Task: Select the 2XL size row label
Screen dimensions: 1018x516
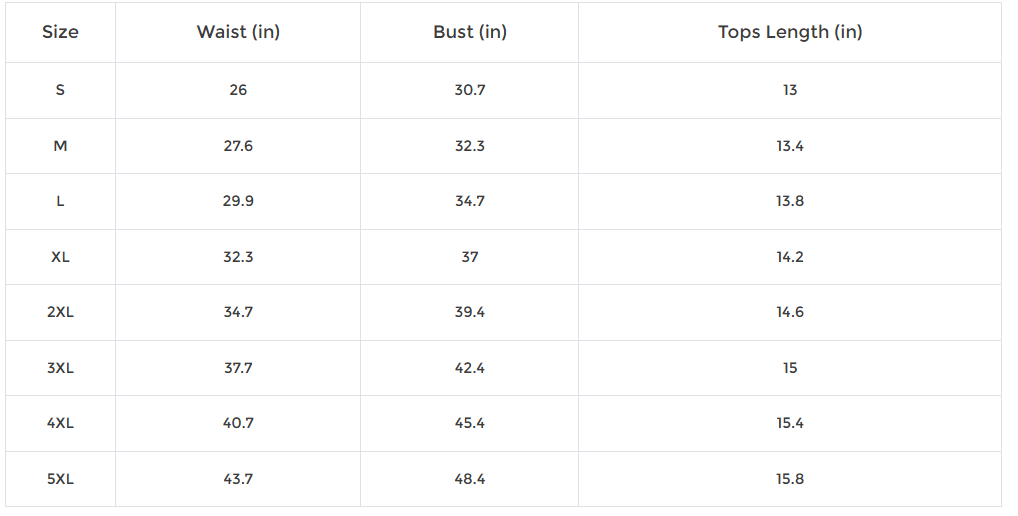Action: coord(60,312)
